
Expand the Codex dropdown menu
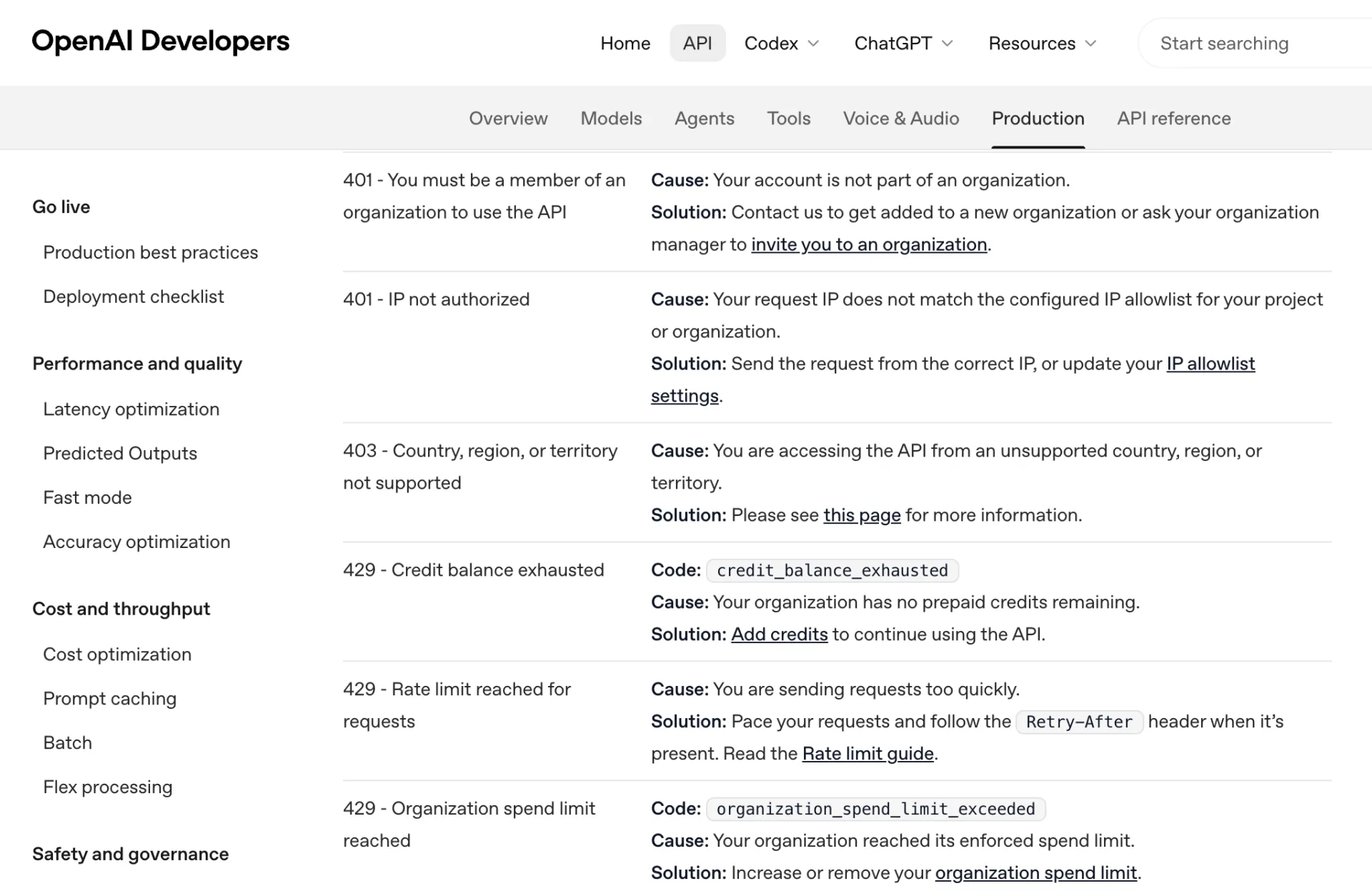coord(782,44)
